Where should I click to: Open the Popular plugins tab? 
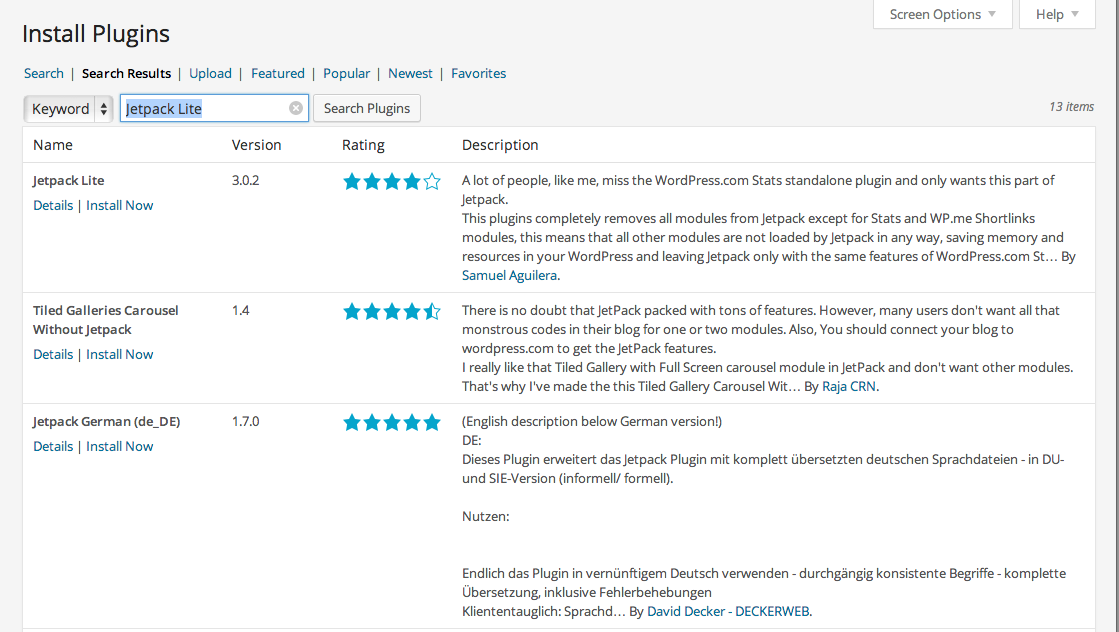pyautogui.click(x=346, y=73)
